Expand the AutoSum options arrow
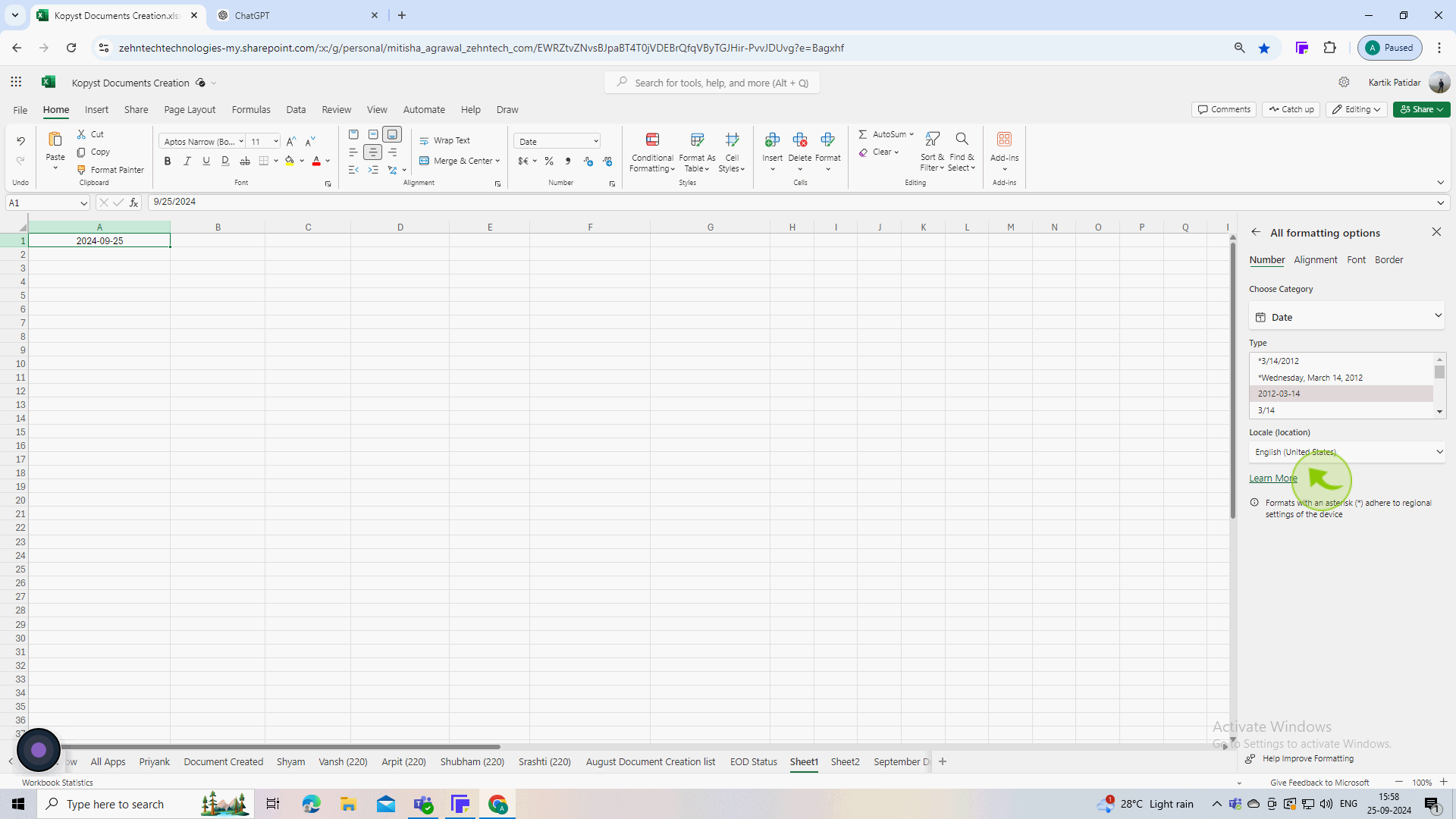Screen dimensions: 1456x819 [912, 134]
